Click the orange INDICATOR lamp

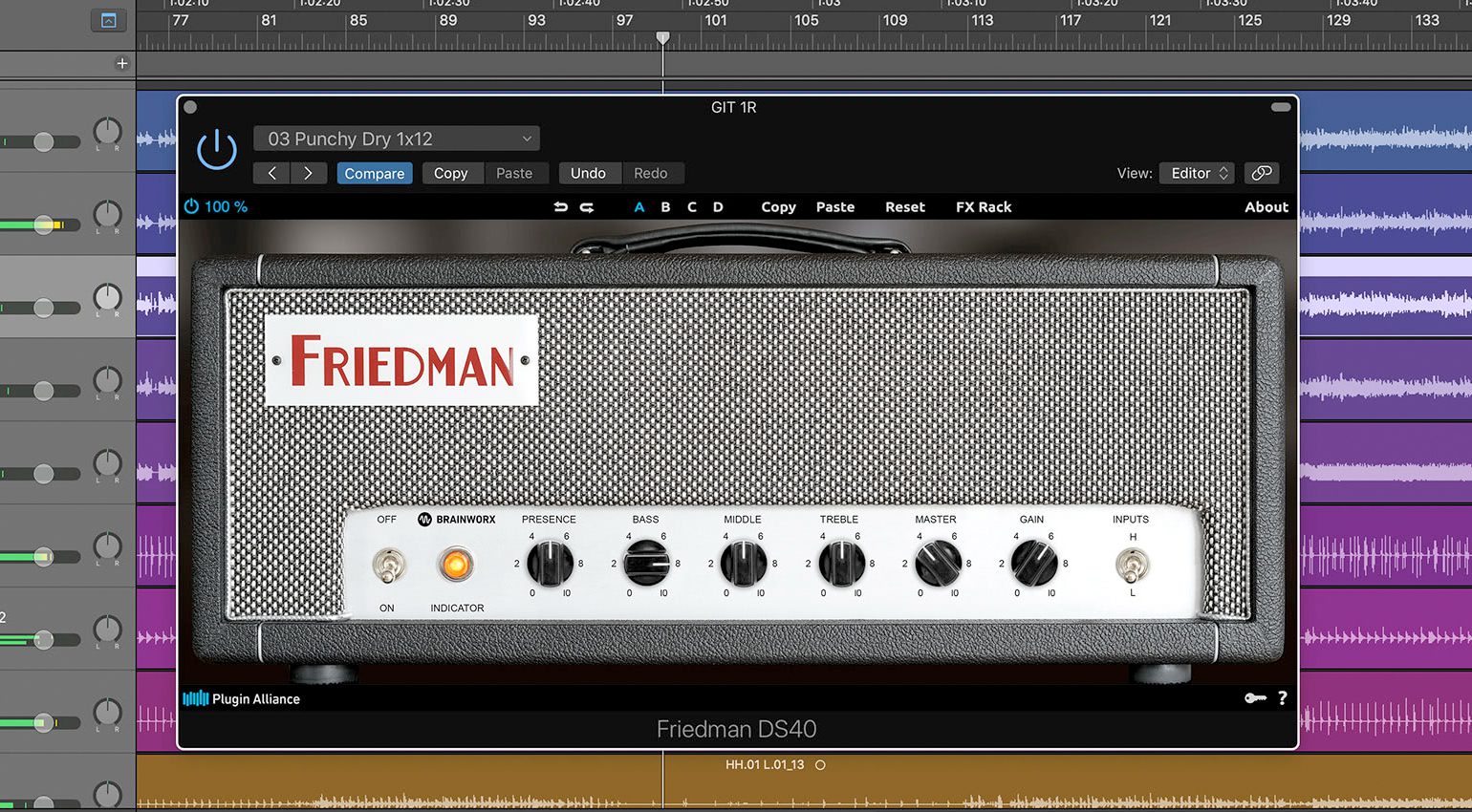coord(456,565)
